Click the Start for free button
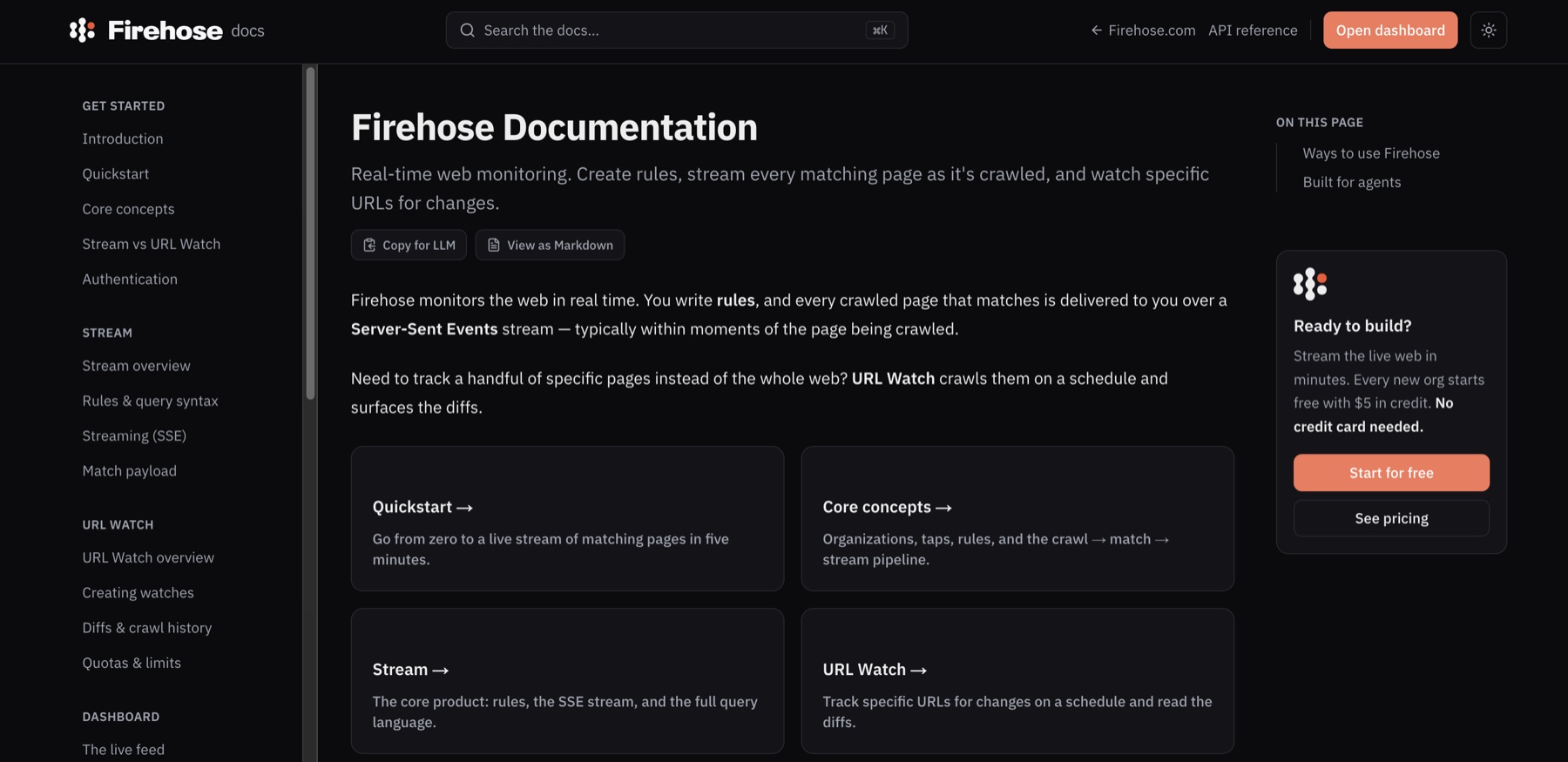The image size is (1568, 762). coord(1391,473)
